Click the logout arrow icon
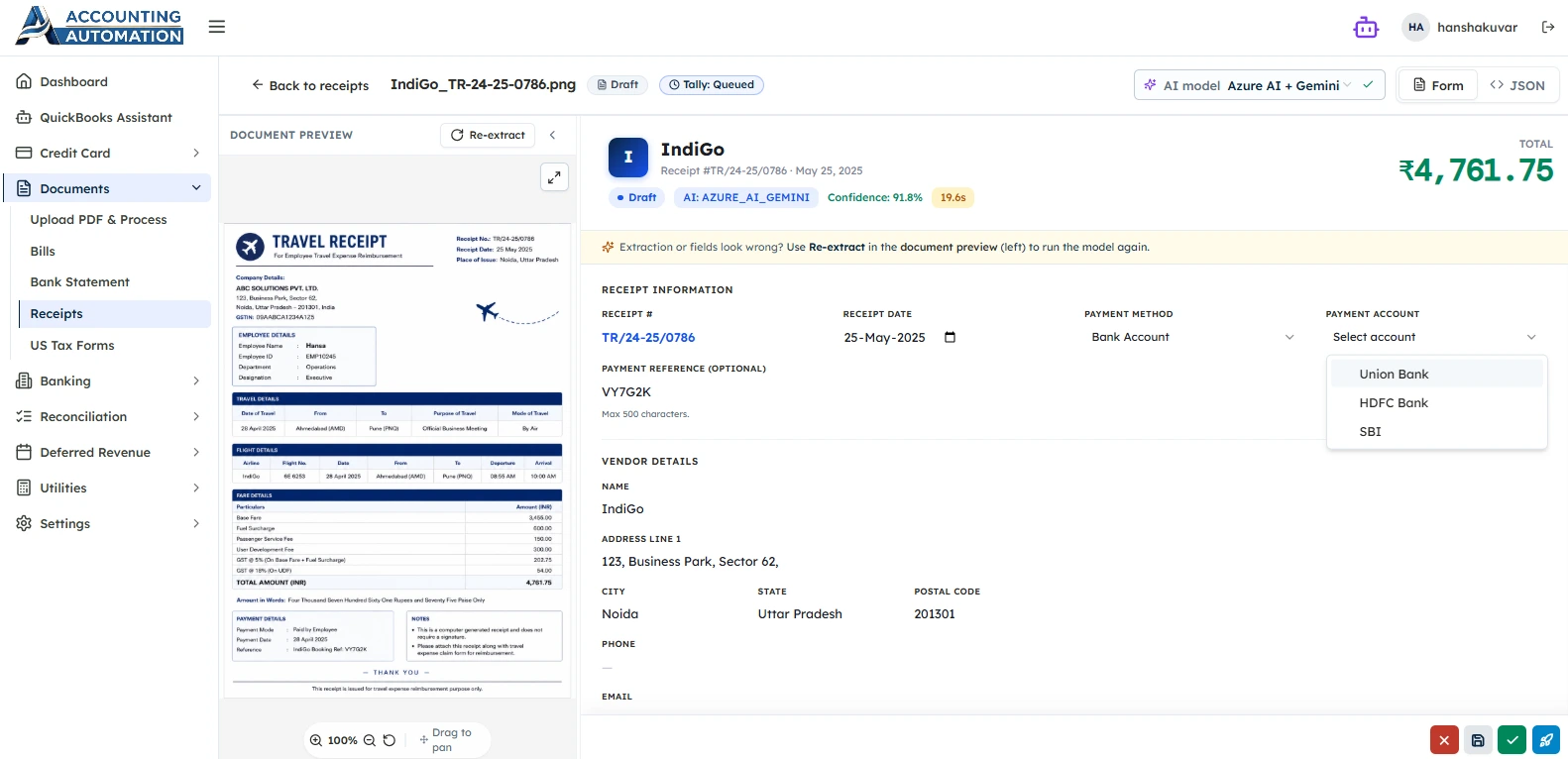Screen dimensions: 1568x759 click(1548, 28)
